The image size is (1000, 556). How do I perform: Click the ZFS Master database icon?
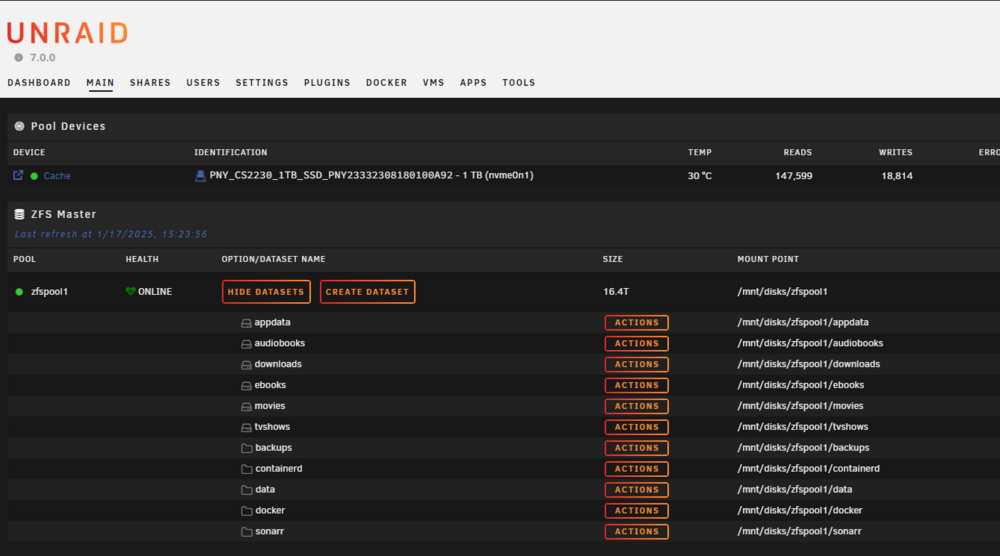tap(19, 214)
